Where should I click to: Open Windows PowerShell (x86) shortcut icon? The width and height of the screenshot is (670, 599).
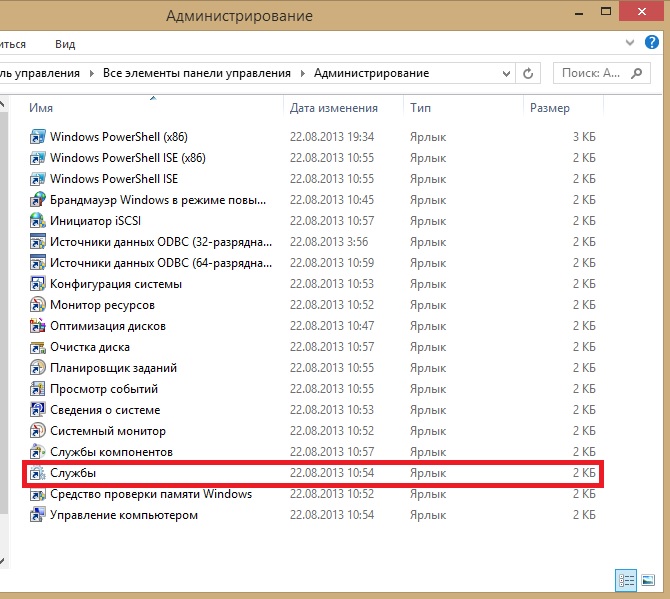[38, 137]
